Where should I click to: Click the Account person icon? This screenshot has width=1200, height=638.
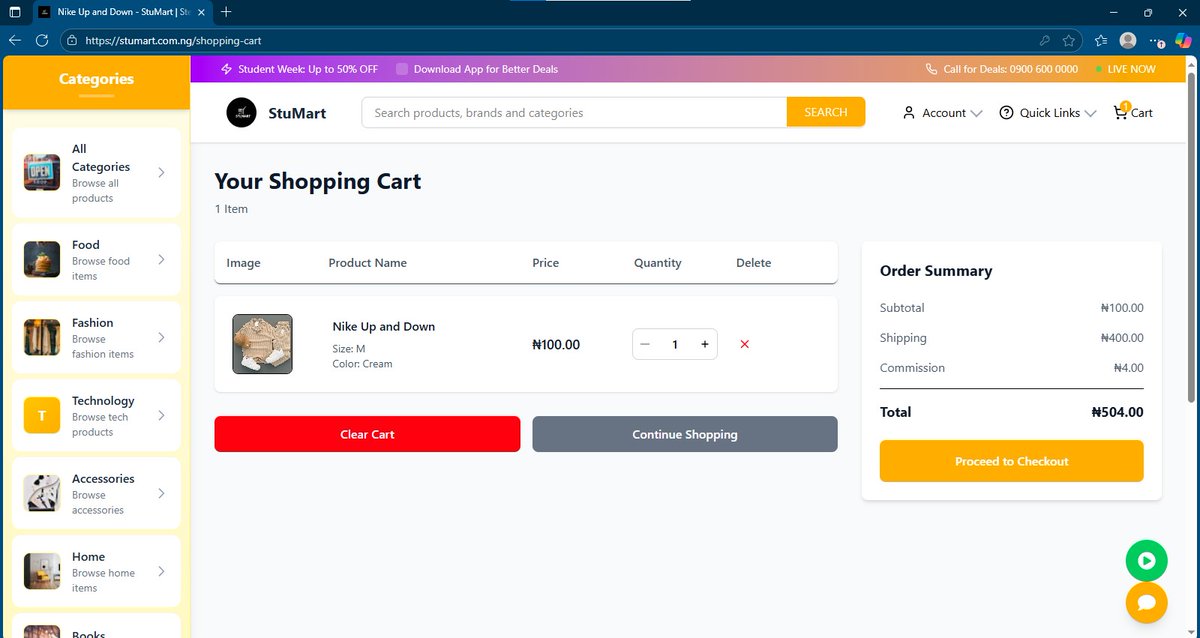coord(909,113)
